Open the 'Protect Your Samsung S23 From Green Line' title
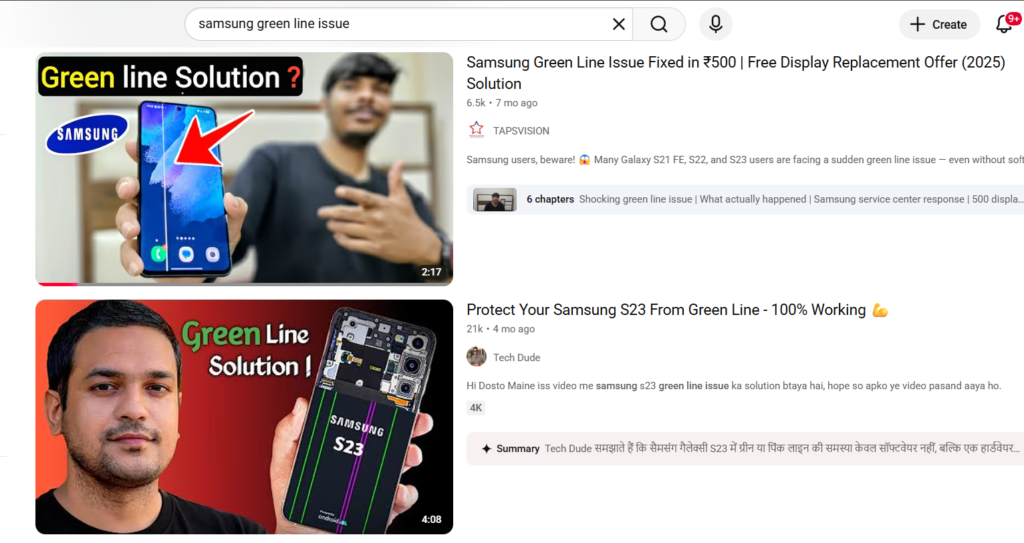1024x543 pixels. (677, 310)
